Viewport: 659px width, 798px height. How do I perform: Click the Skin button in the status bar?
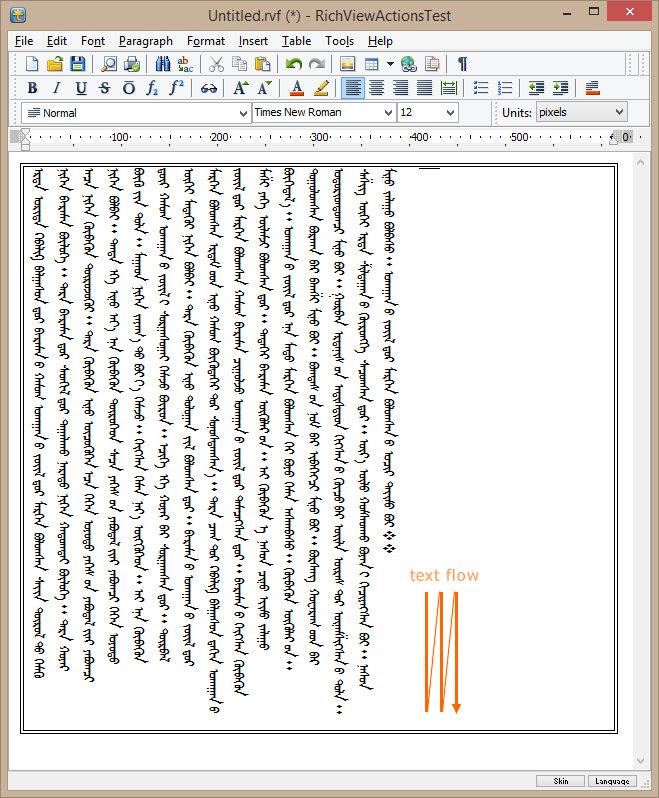[561, 781]
